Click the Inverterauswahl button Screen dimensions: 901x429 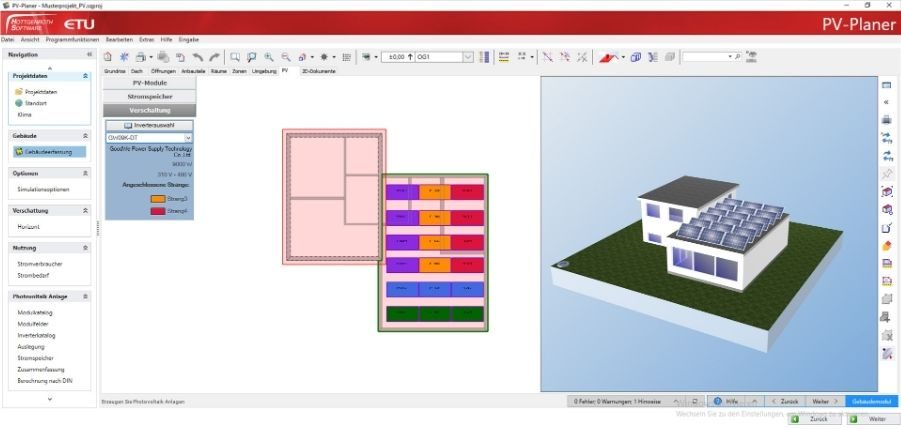[149, 125]
